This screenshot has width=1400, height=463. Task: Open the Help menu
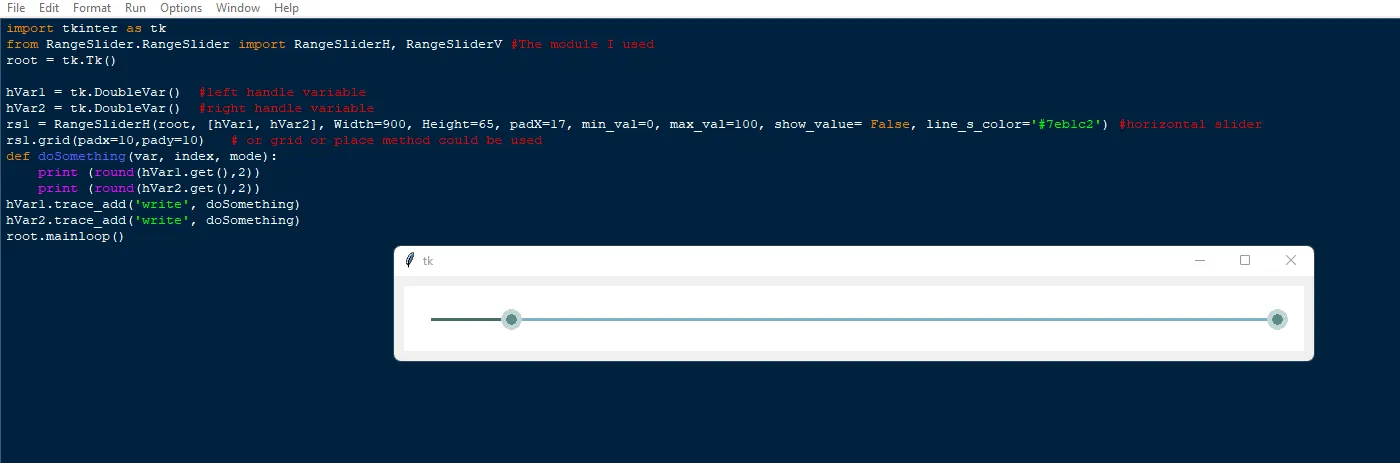tap(286, 8)
